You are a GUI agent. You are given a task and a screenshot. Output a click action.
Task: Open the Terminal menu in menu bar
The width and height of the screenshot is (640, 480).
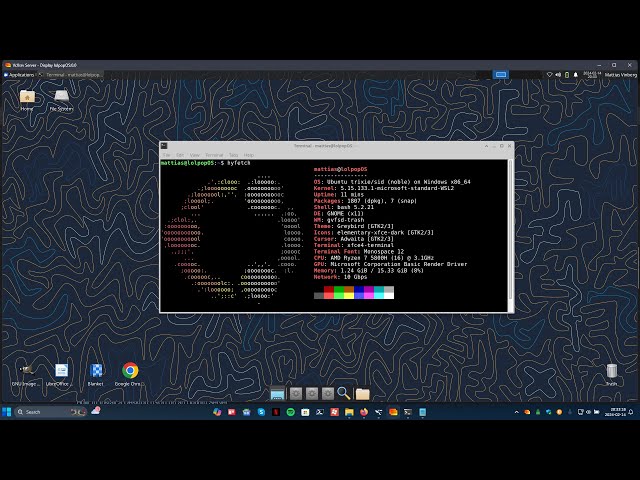click(x=214, y=155)
